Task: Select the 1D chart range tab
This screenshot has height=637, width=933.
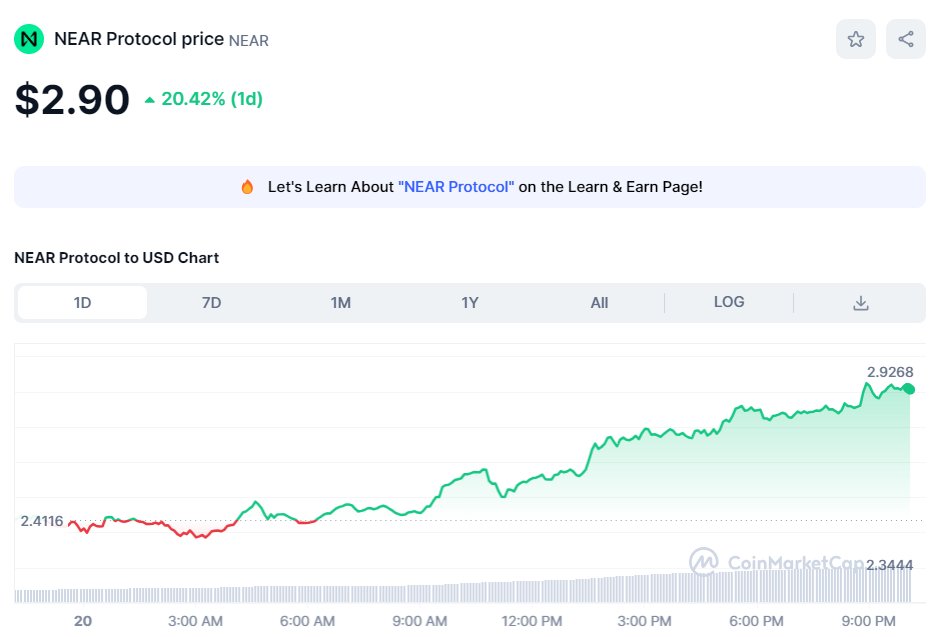Action: [83, 303]
